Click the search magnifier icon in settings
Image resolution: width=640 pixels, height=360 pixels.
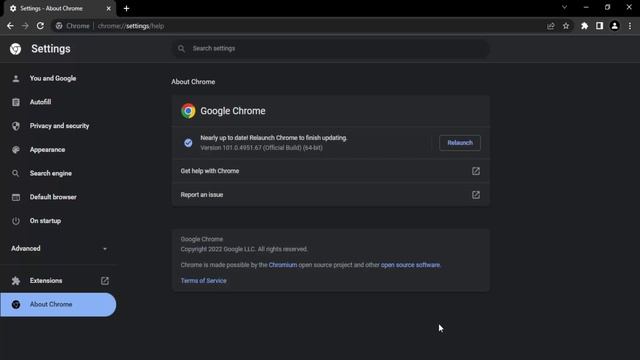[181, 49]
